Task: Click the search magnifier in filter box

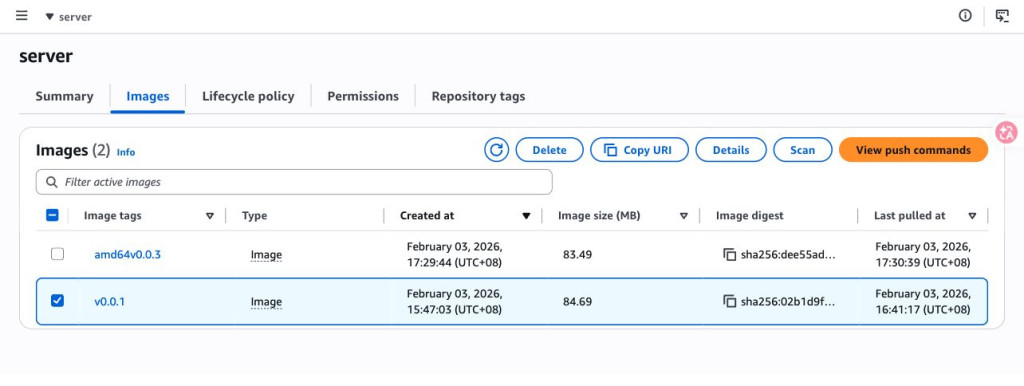Action: pos(52,182)
